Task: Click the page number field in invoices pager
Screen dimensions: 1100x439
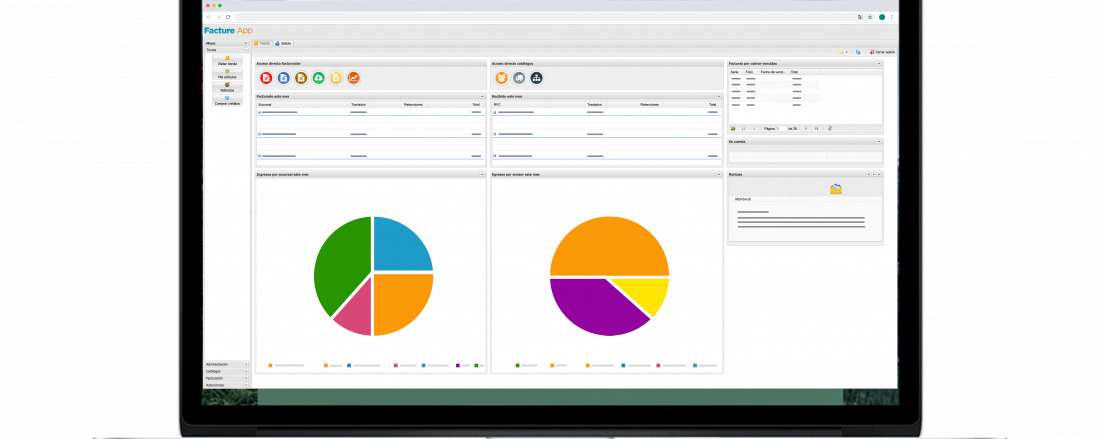Action: tap(782, 129)
